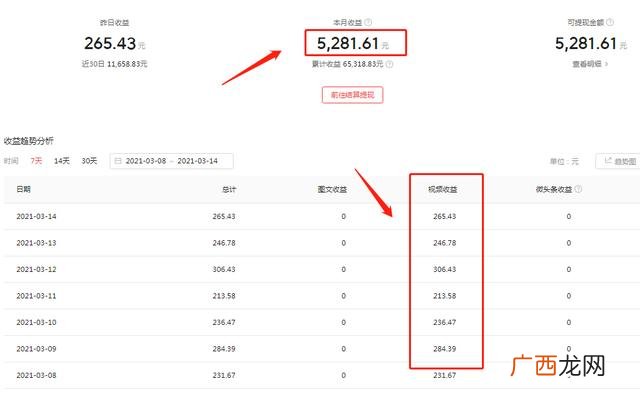Click 总计 value 213.58 in 2021-03-11 row

pyautogui.click(x=224, y=296)
